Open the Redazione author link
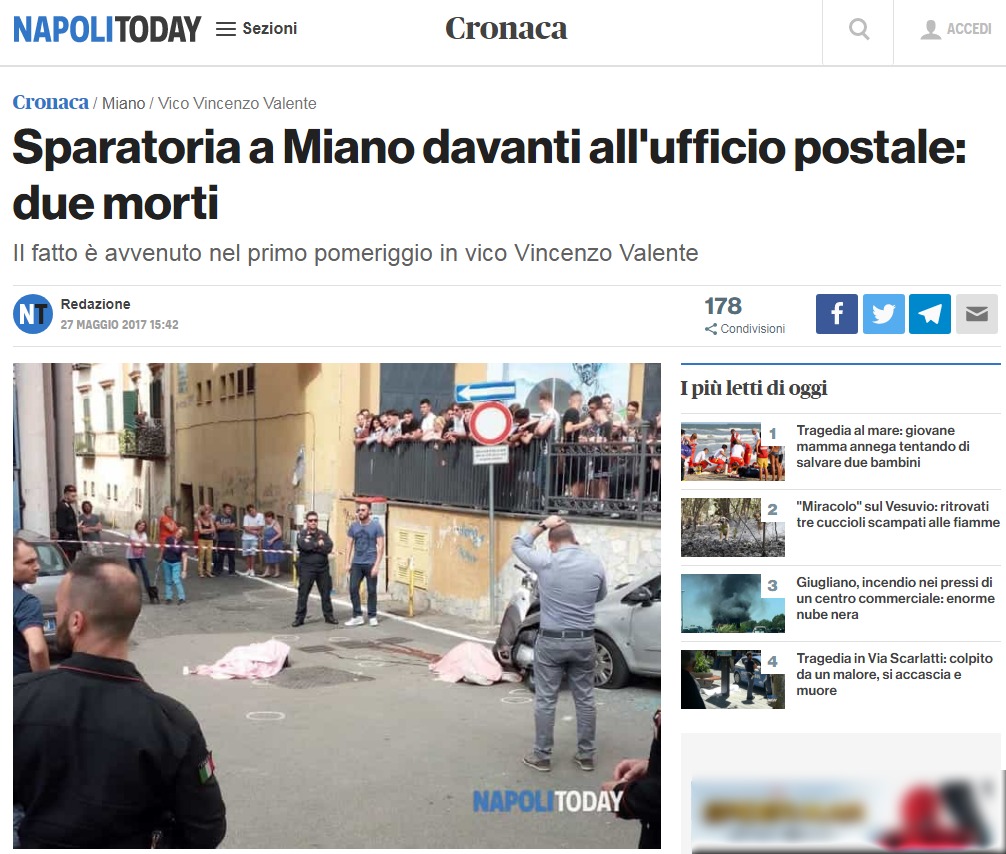This screenshot has height=854, width=1006. pos(96,304)
